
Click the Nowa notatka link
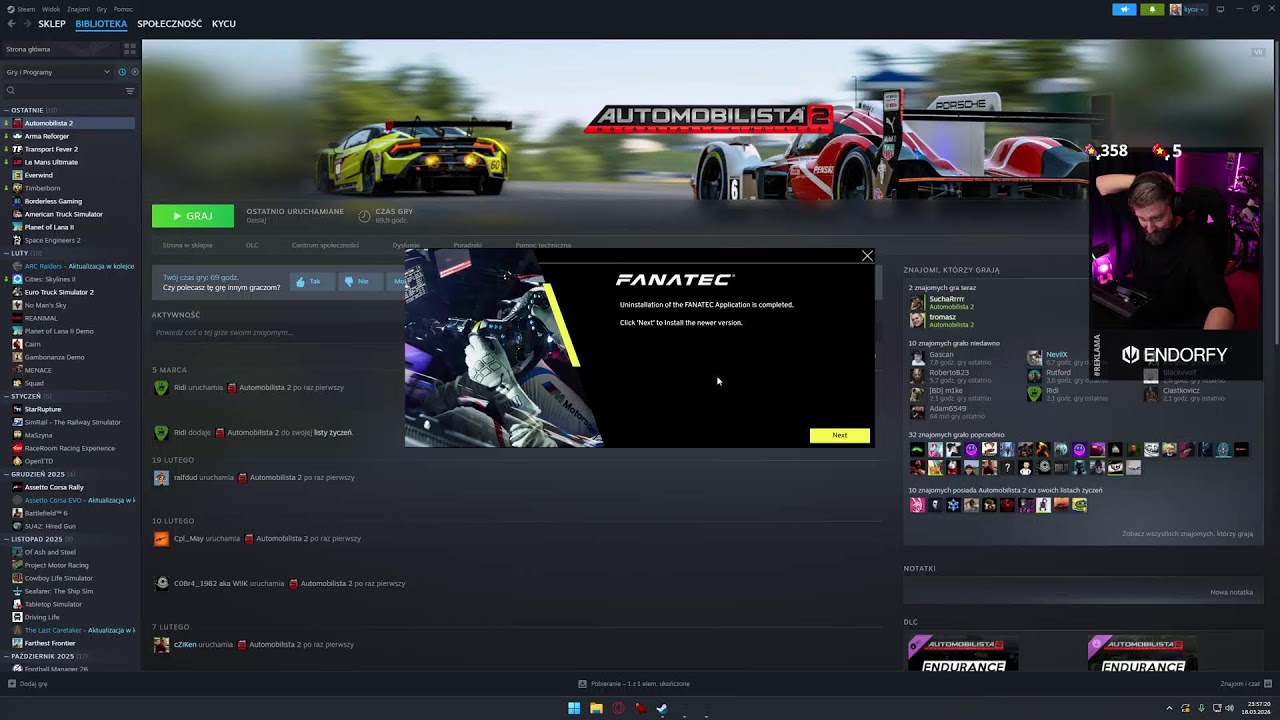click(x=1231, y=592)
